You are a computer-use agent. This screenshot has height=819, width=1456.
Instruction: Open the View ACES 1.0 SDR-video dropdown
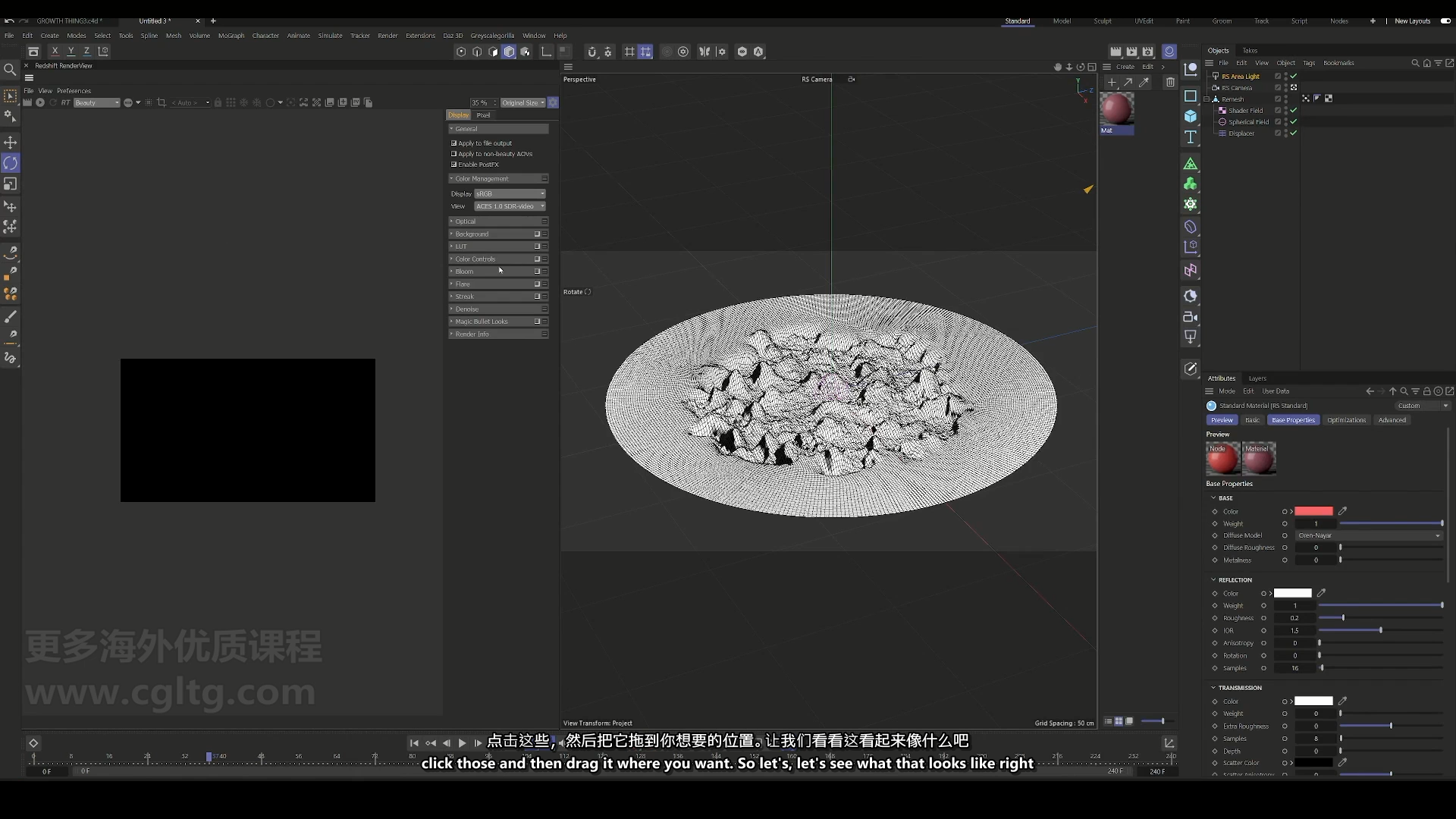click(510, 206)
